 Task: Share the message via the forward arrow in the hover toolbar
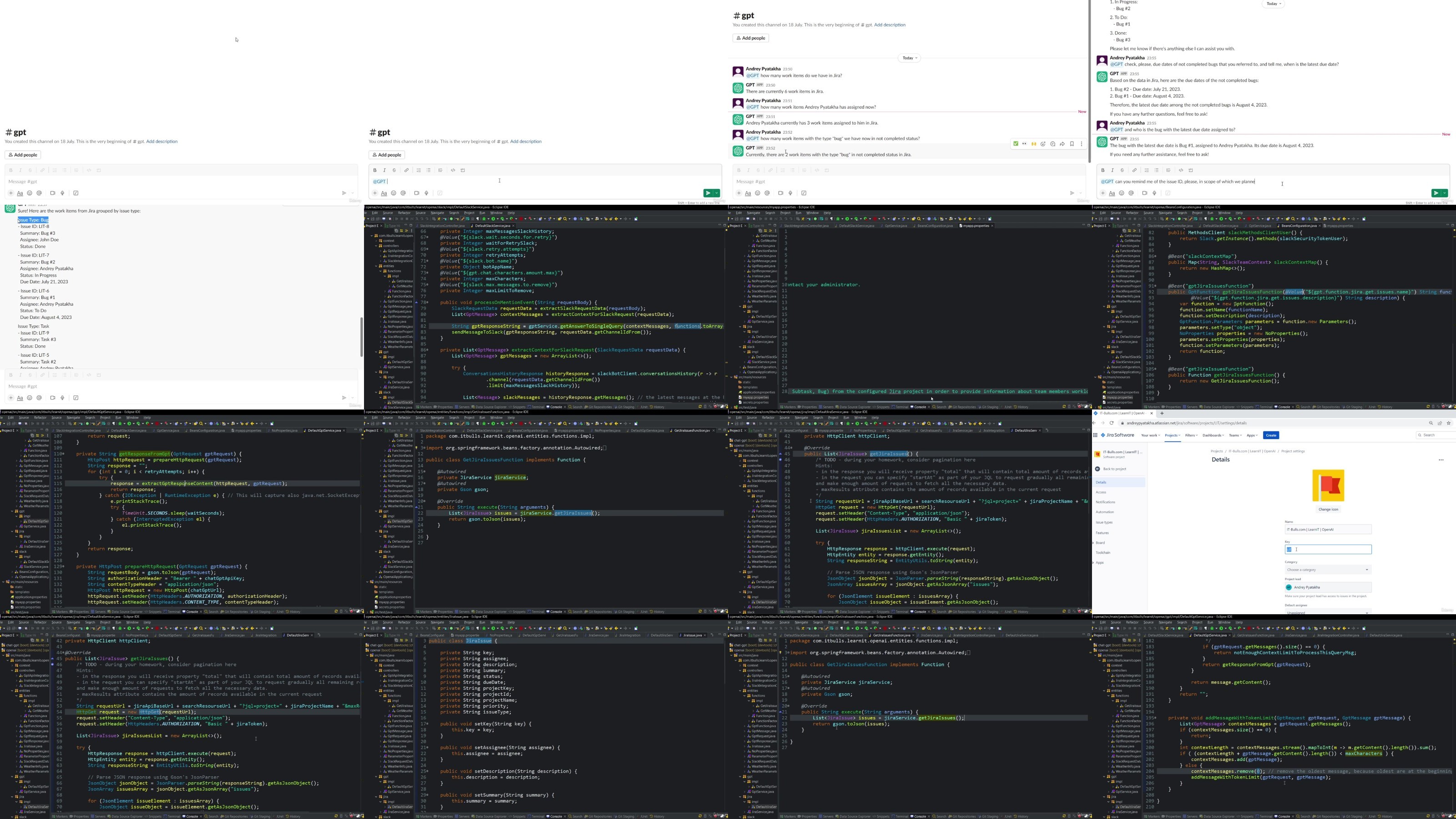point(1062,144)
